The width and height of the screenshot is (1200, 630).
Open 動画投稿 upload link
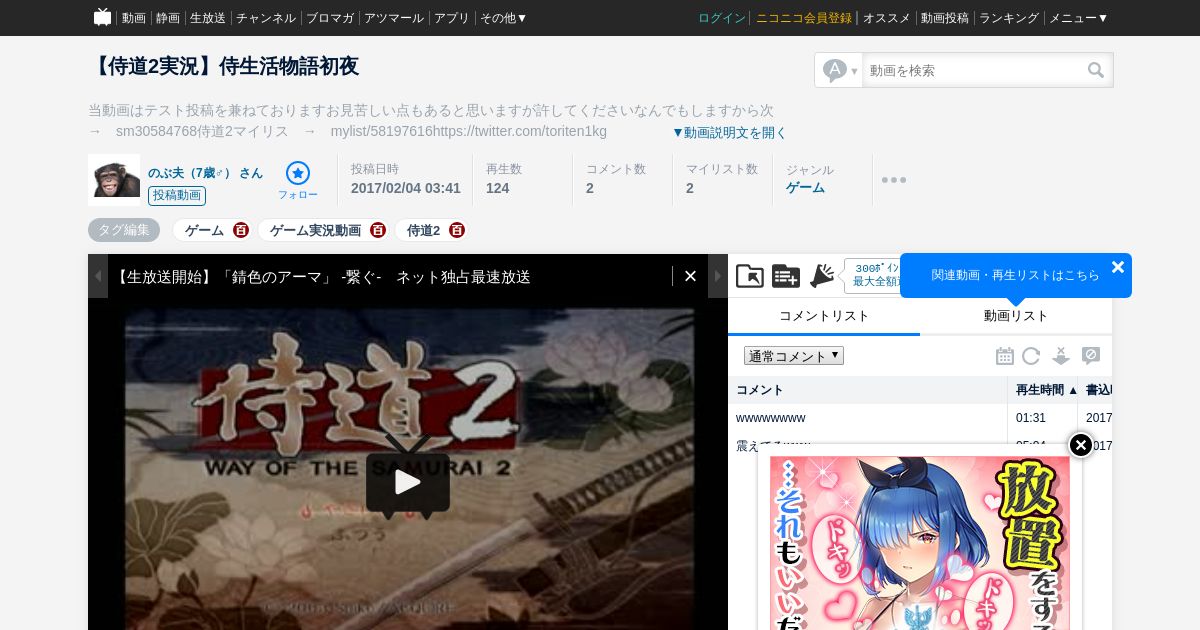tap(945, 18)
